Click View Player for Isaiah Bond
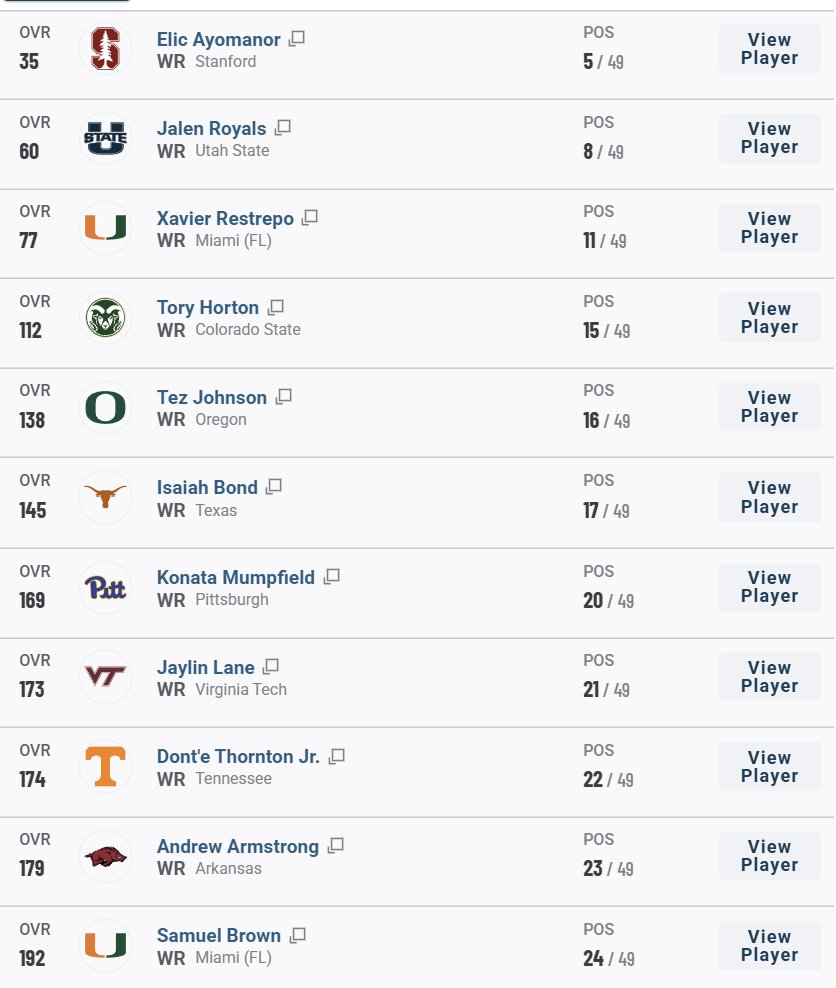836x988 pixels. pyautogui.click(x=769, y=497)
